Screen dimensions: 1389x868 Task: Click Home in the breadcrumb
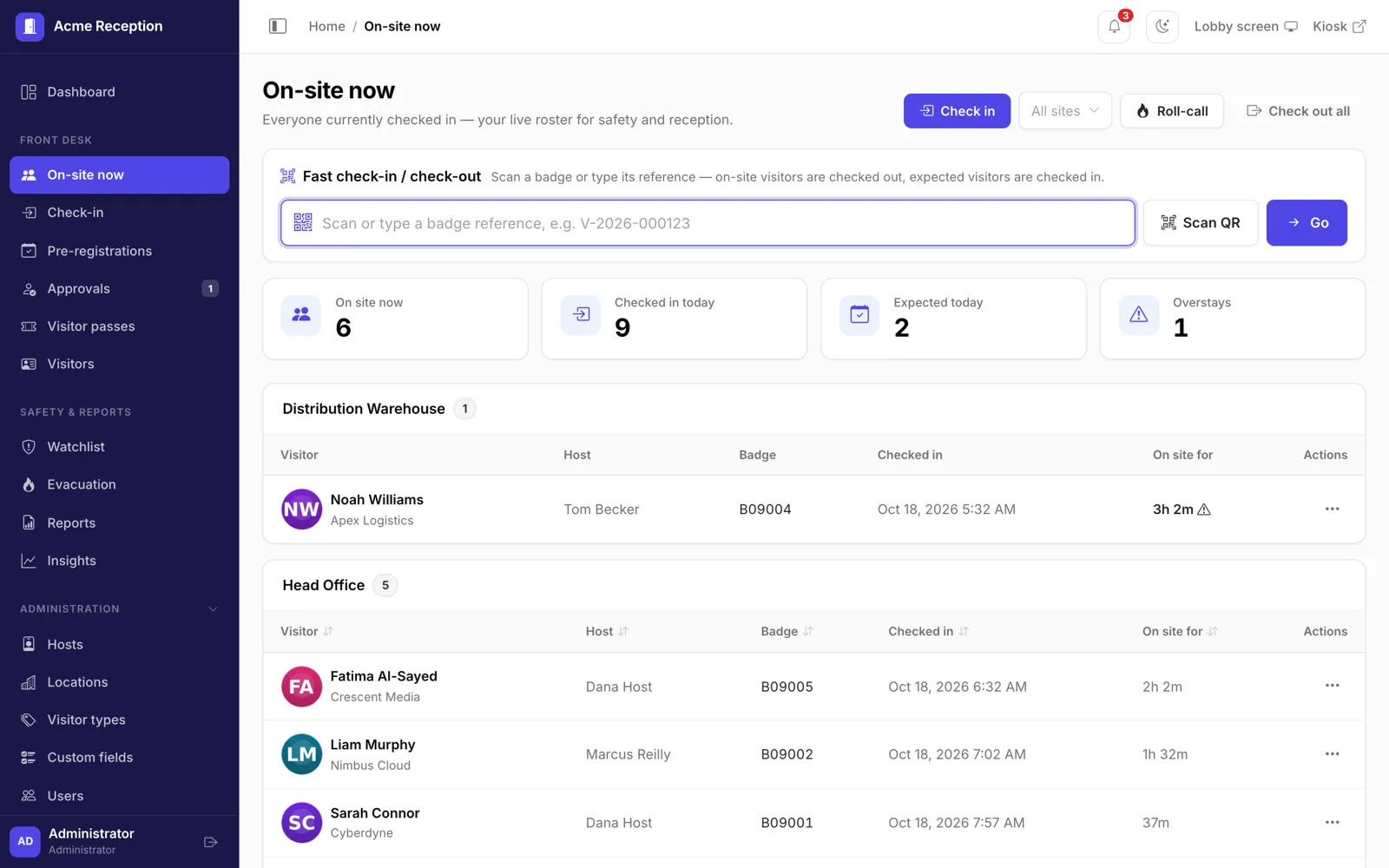(x=326, y=26)
